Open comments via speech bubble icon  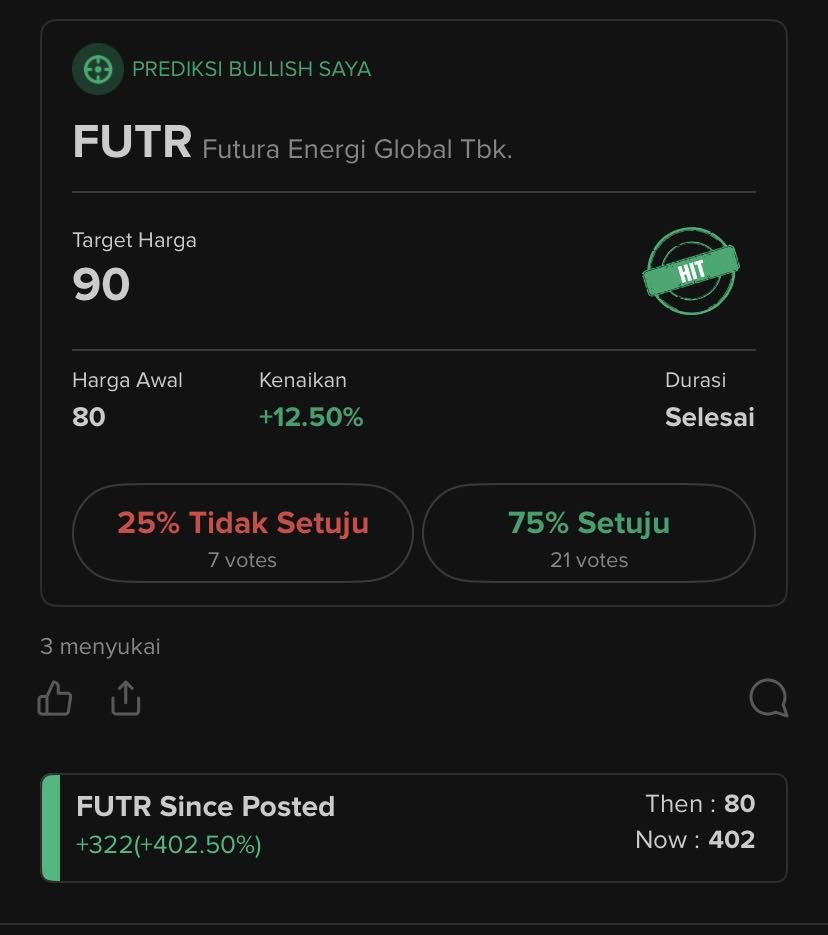coord(768,698)
